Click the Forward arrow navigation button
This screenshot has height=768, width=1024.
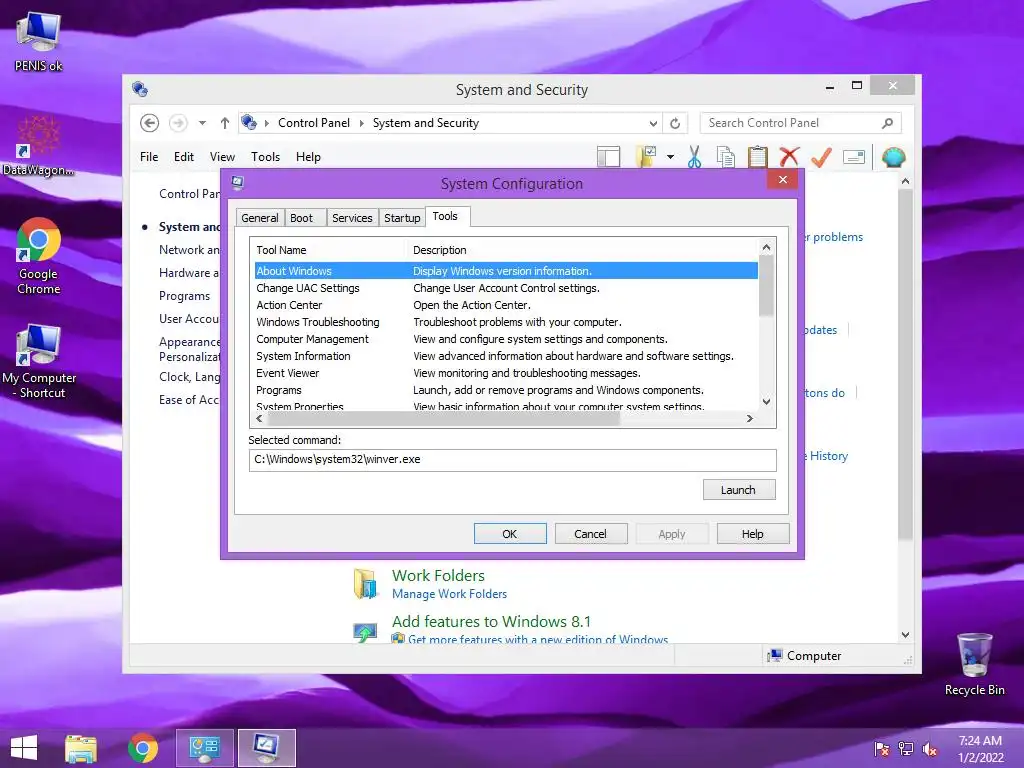point(178,123)
